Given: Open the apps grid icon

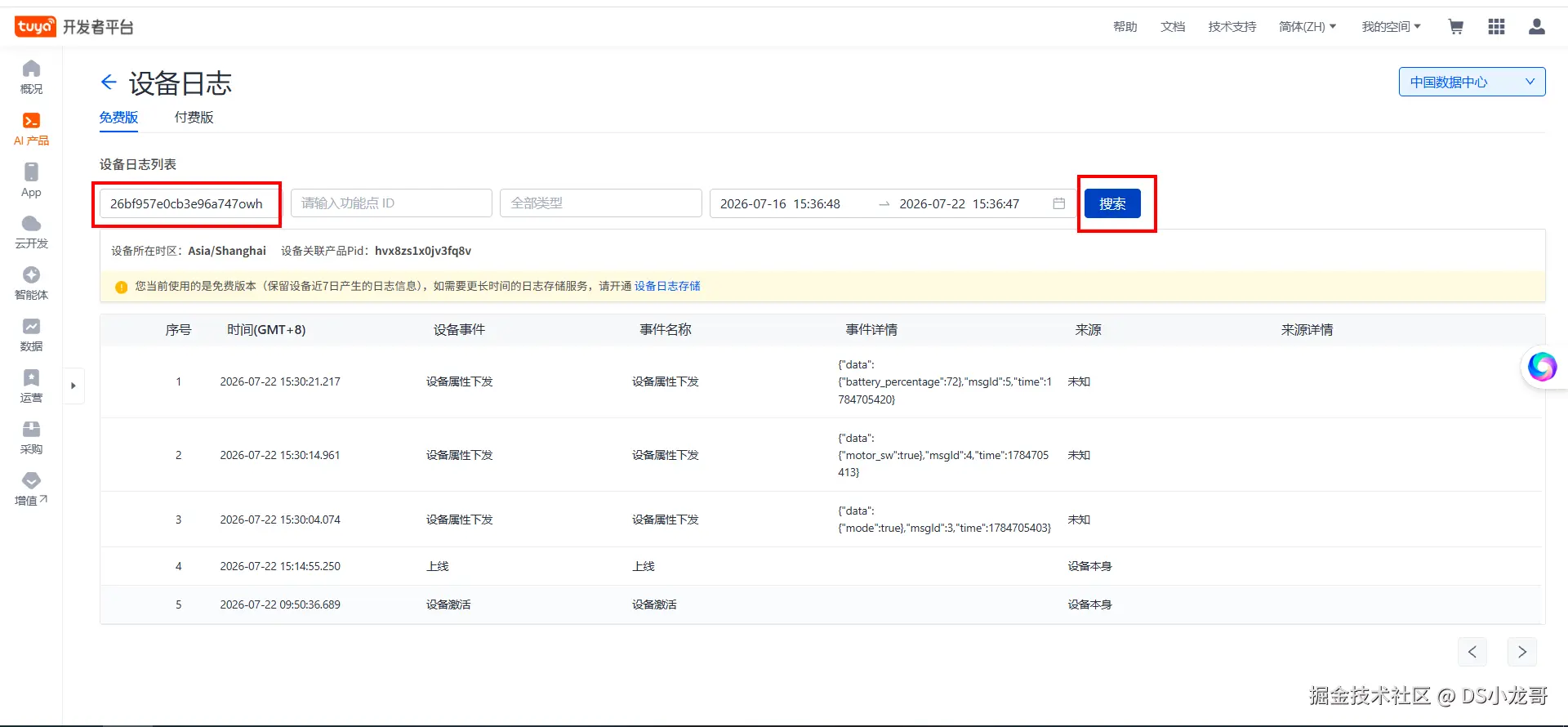Looking at the screenshot, I should pos(1496,27).
